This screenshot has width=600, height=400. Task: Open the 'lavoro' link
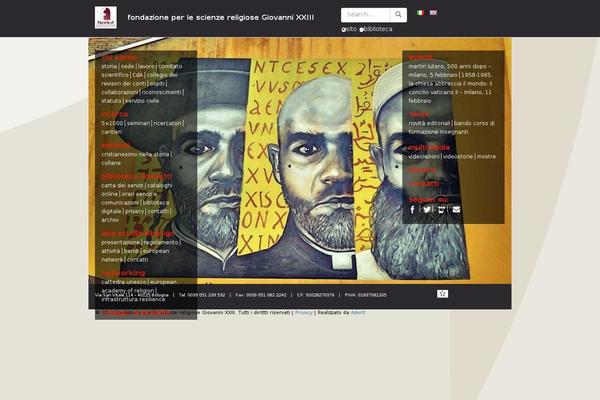[x=146, y=66]
